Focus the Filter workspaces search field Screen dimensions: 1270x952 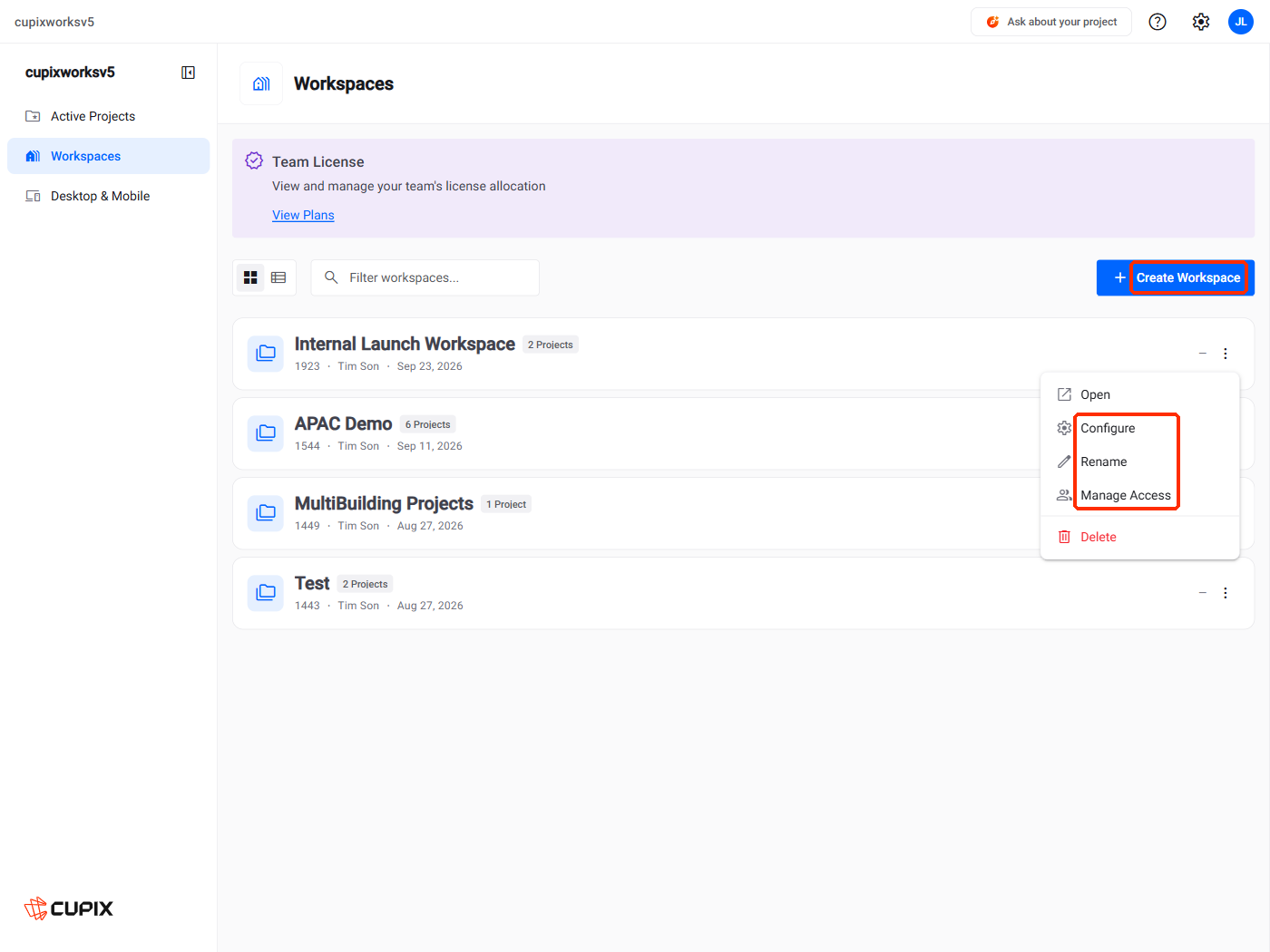coord(425,277)
